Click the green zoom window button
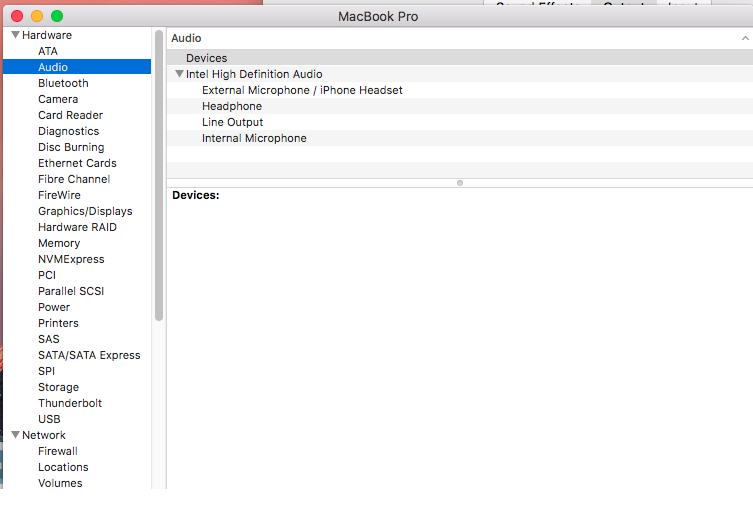753x527 pixels. (x=57, y=16)
